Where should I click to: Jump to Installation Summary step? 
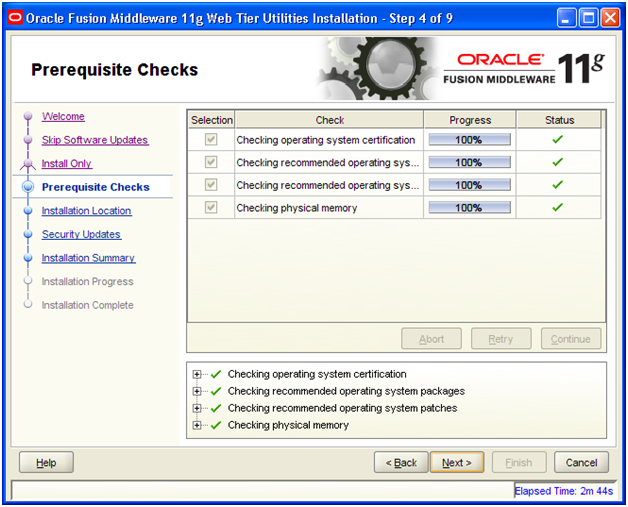[89, 258]
